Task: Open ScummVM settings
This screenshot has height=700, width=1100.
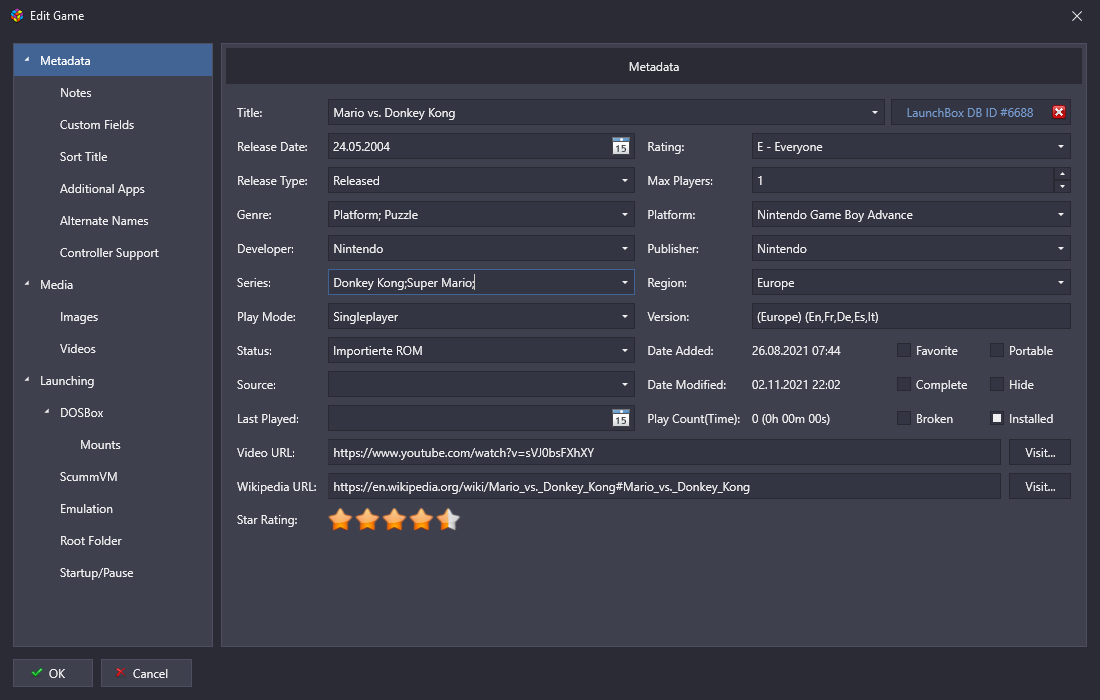Action: (x=88, y=477)
